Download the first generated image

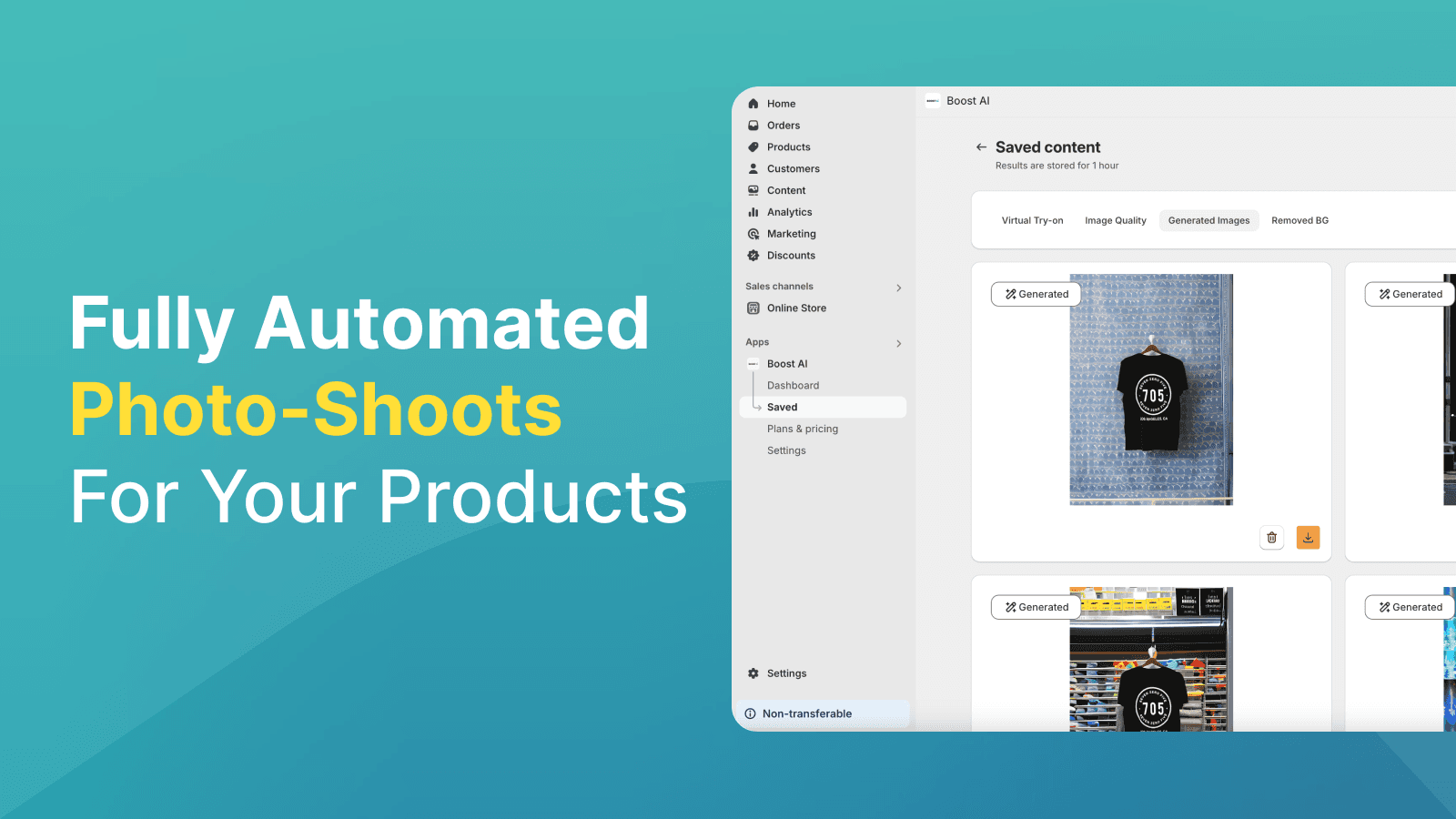(1308, 538)
